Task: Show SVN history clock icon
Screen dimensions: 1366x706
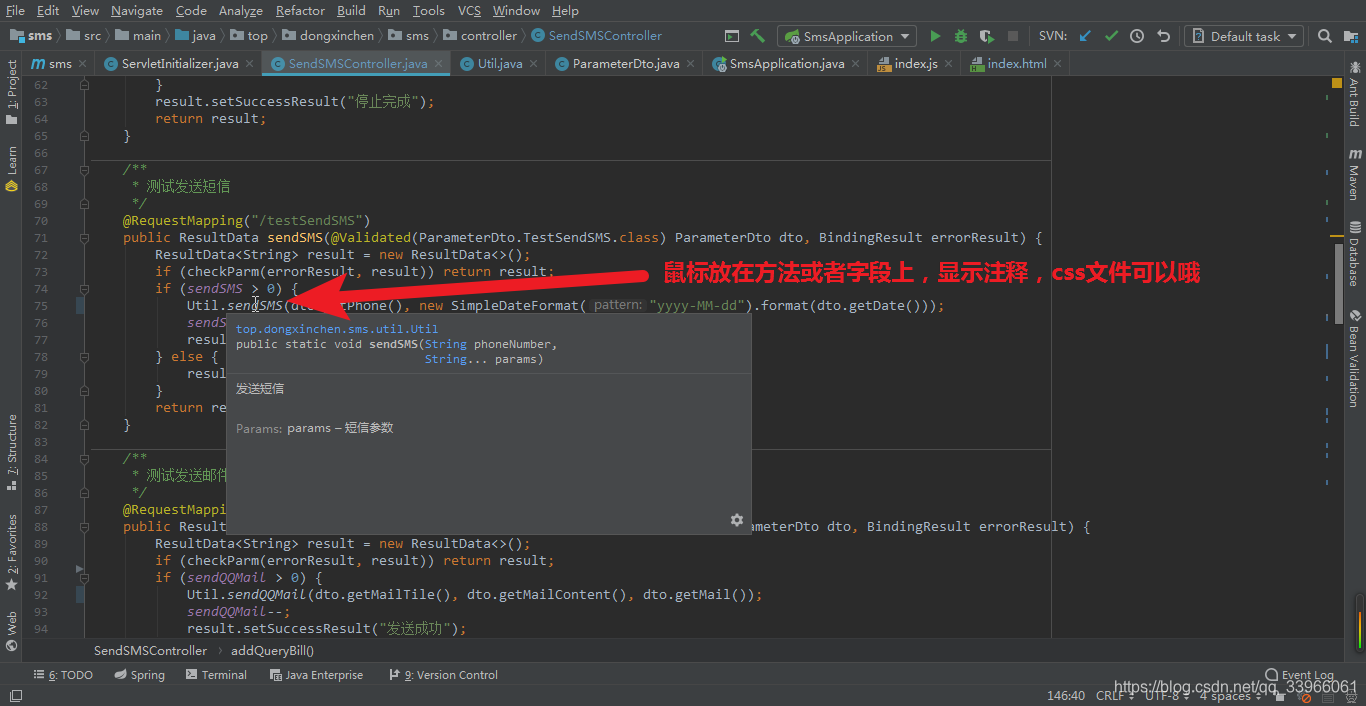Action: click(x=1137, y=36)
